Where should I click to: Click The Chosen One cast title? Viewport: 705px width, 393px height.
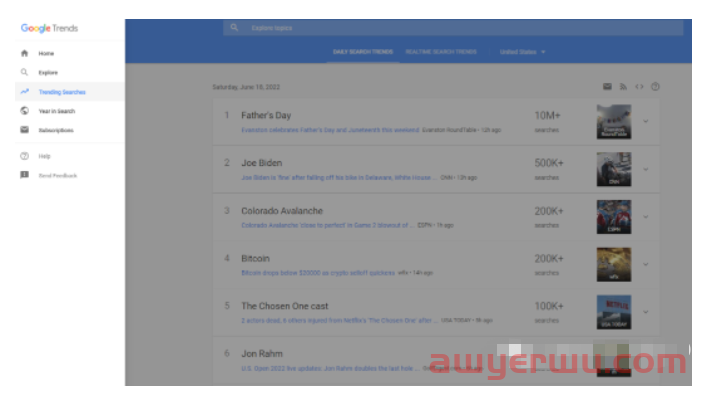point(285,306)
